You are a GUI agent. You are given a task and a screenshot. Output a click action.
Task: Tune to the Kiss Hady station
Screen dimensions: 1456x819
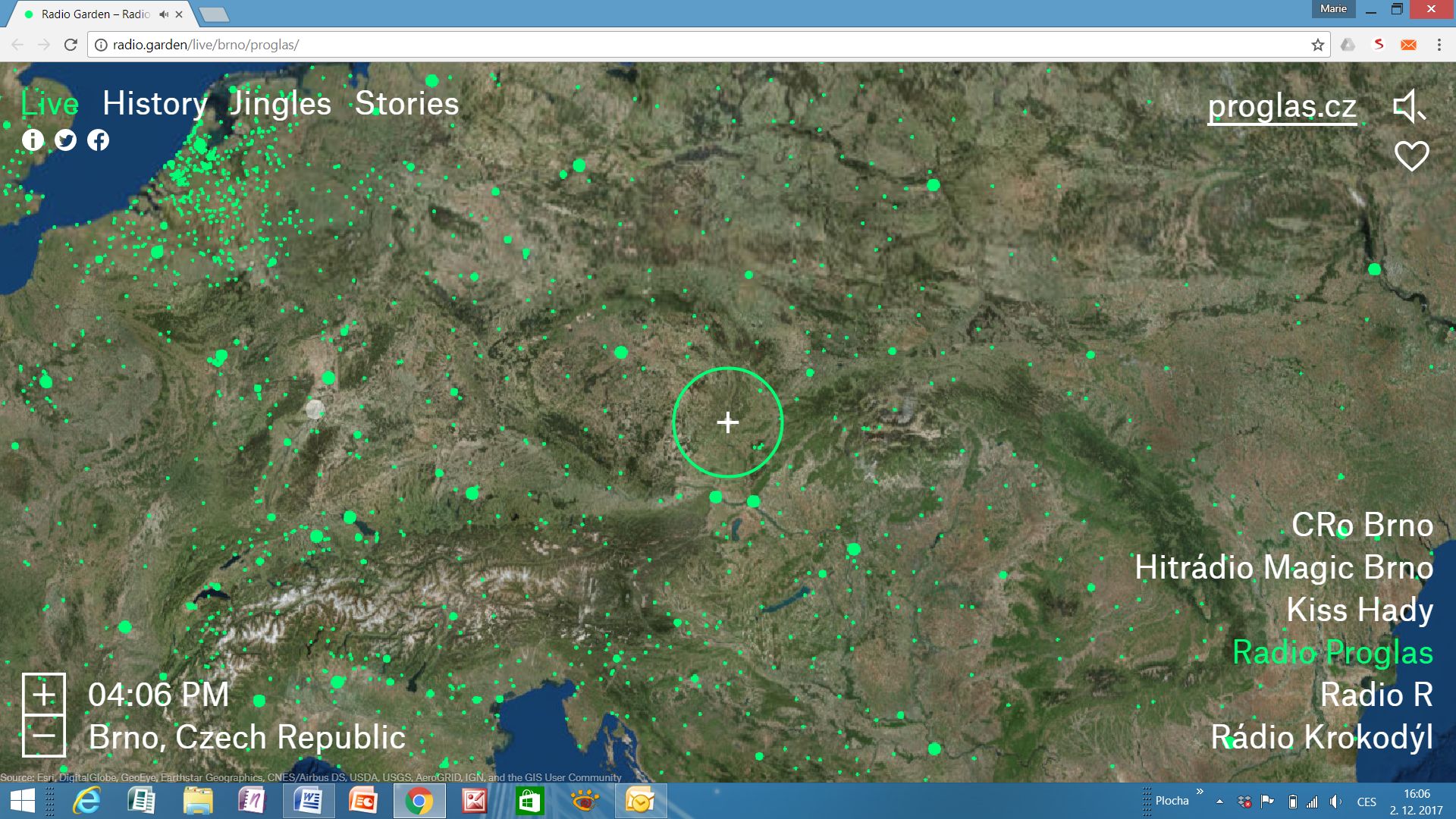[1360, 610]
